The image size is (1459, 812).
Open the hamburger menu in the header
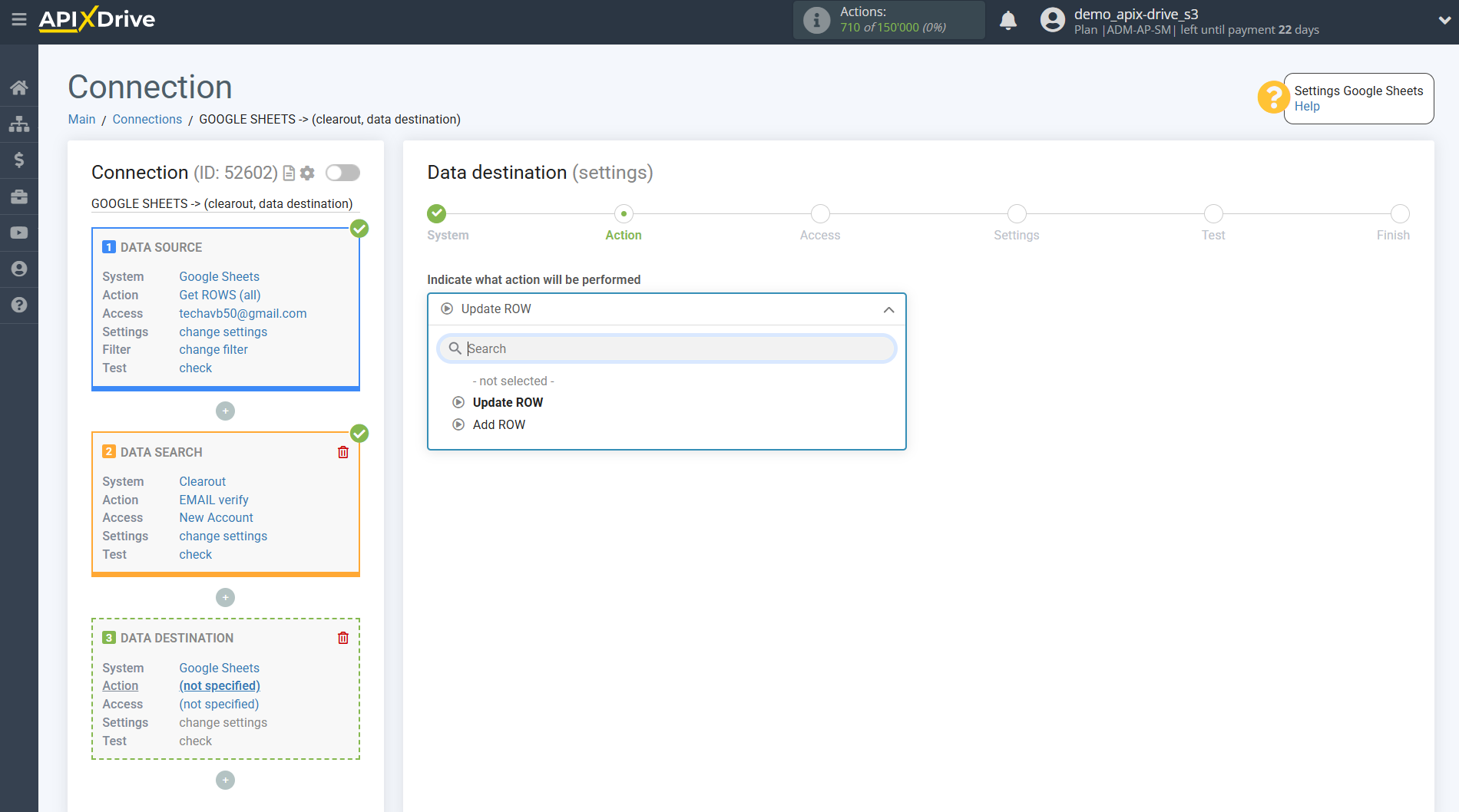click(18, 20)
